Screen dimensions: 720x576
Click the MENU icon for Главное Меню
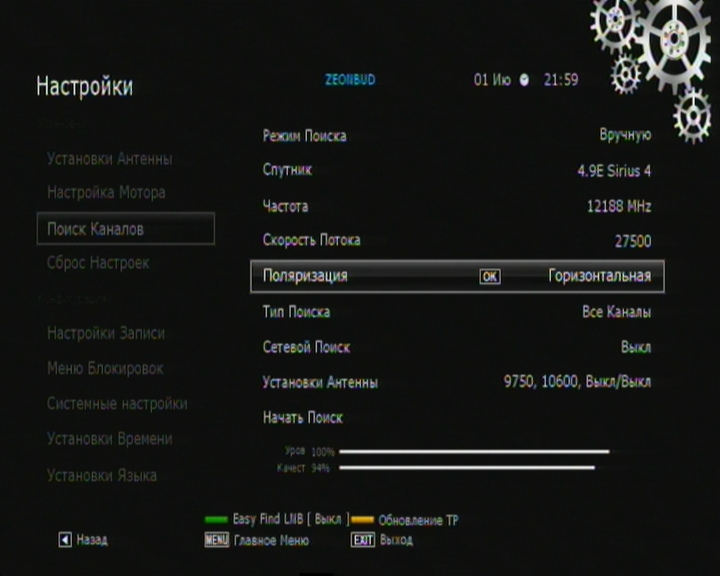[216, 540]
